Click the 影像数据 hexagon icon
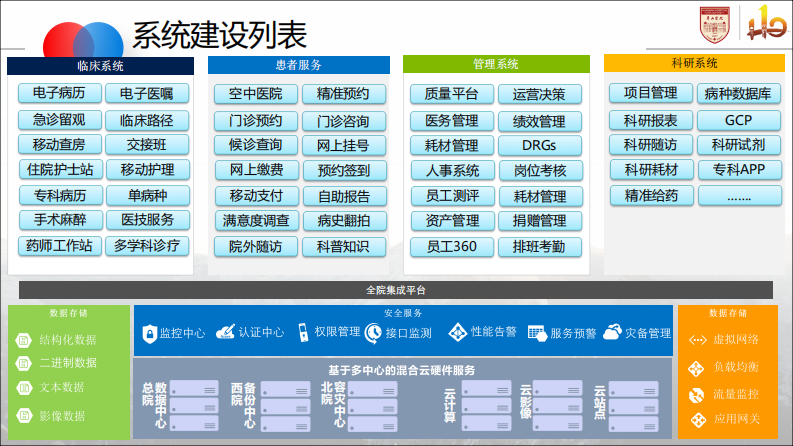 (x=24, y=416)
